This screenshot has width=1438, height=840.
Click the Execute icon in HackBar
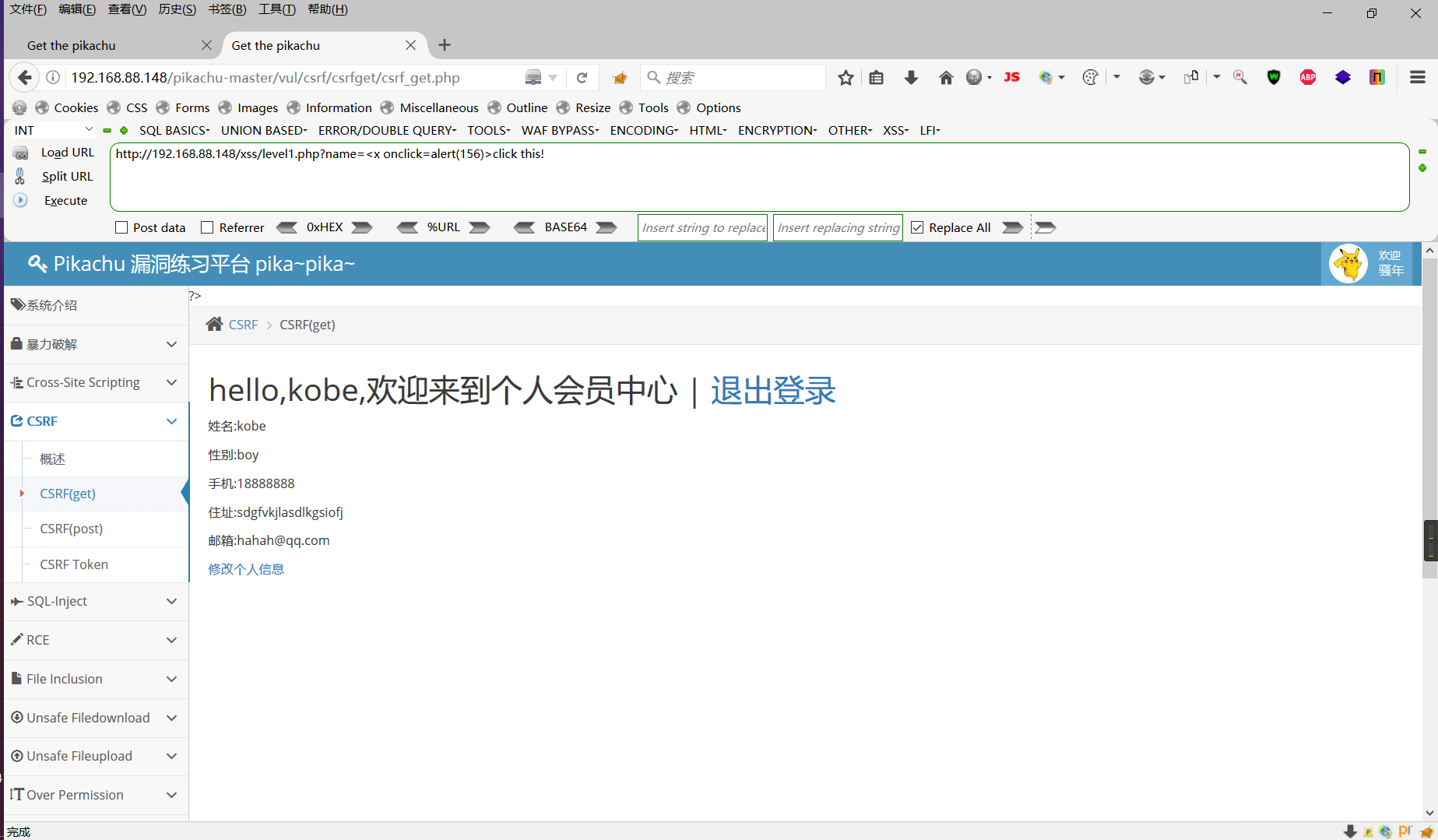point(20,200)
